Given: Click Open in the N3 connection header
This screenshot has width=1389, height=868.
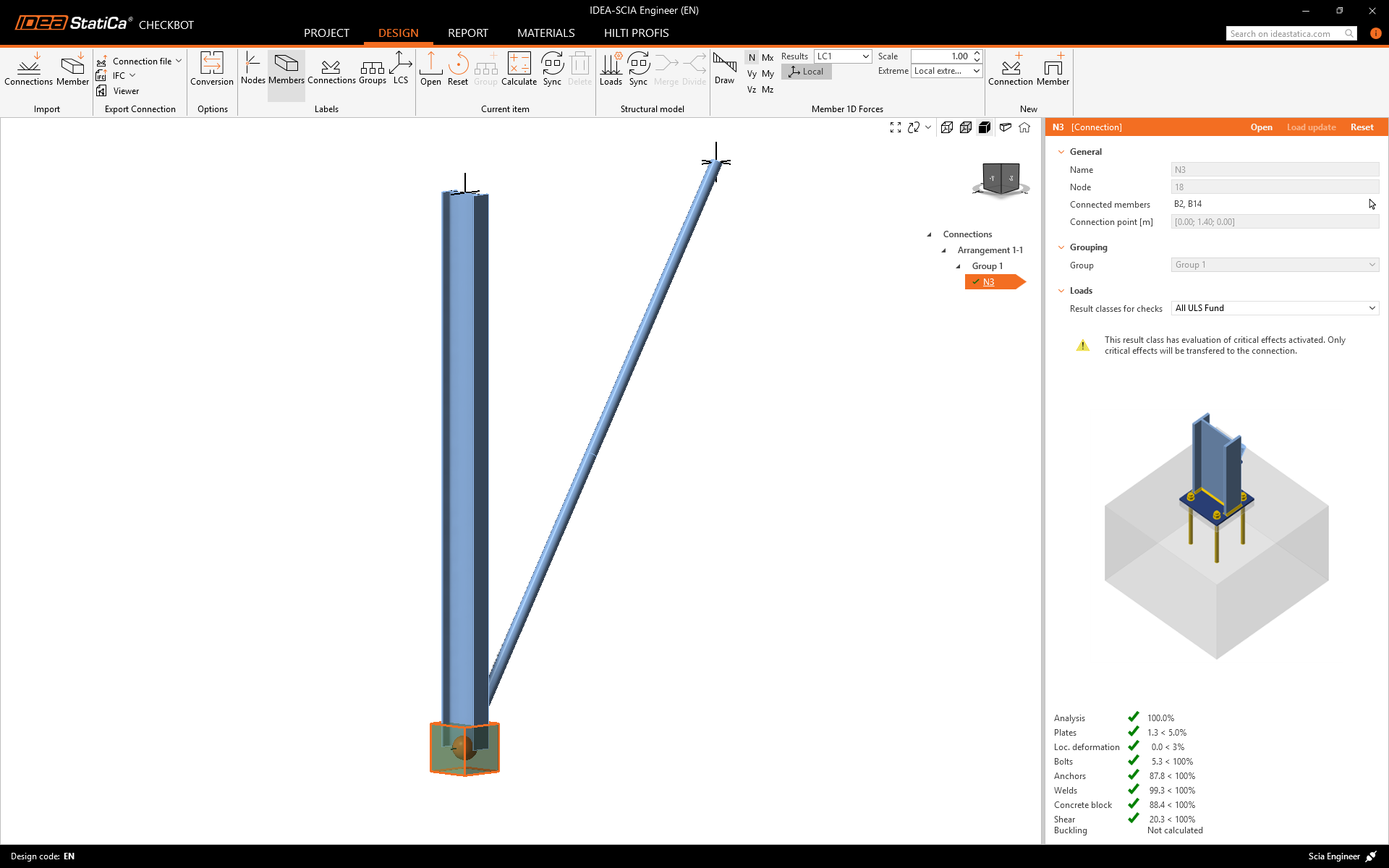Looking at the screenshot, I should [x=1261, y=127].
